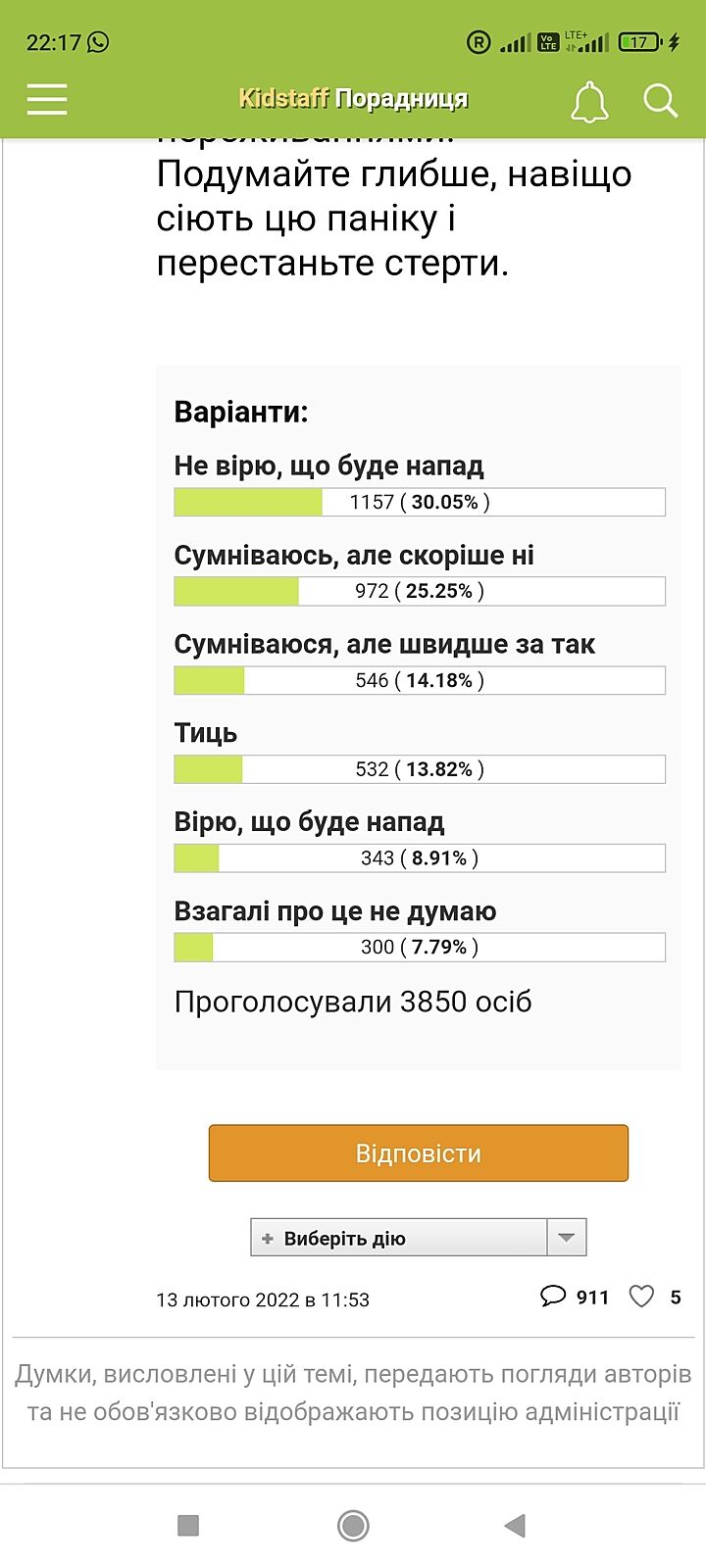
Task: Like the post with heart icon
Action: 641,1297
